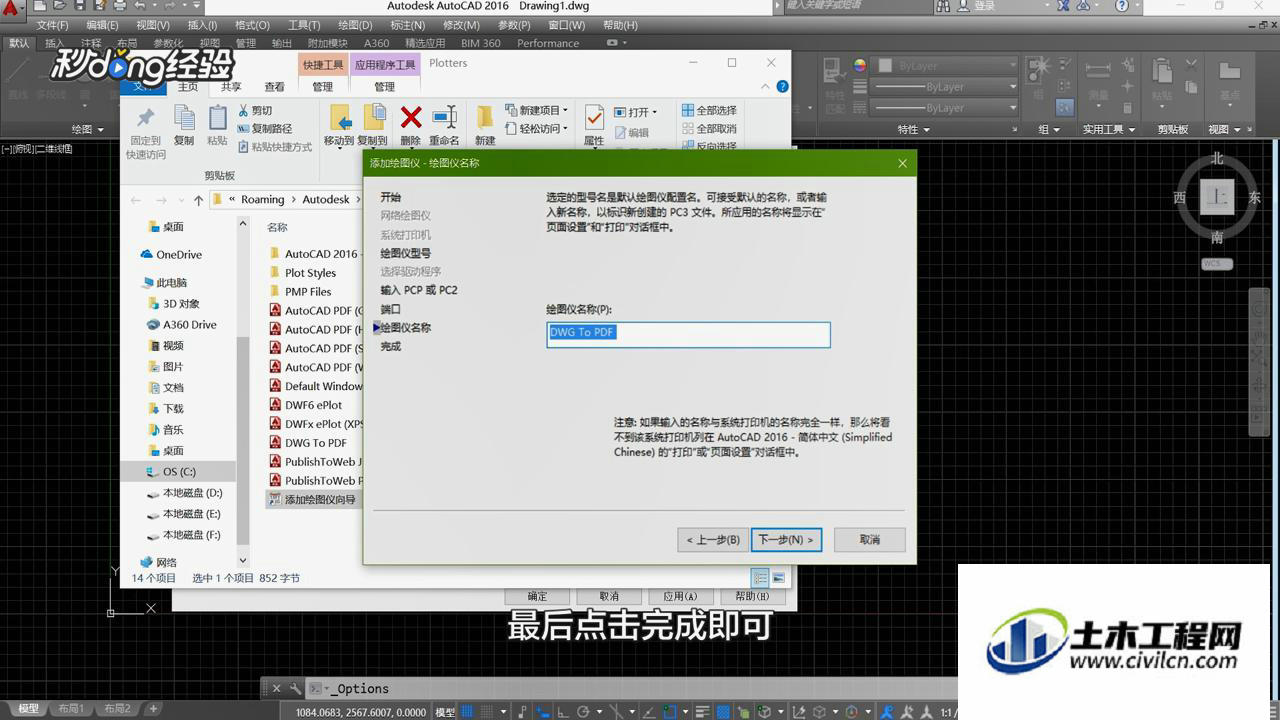
Task: Click the Up arrow in Explorer address bar
Action: pyautogui.click(x=198, y=199)
